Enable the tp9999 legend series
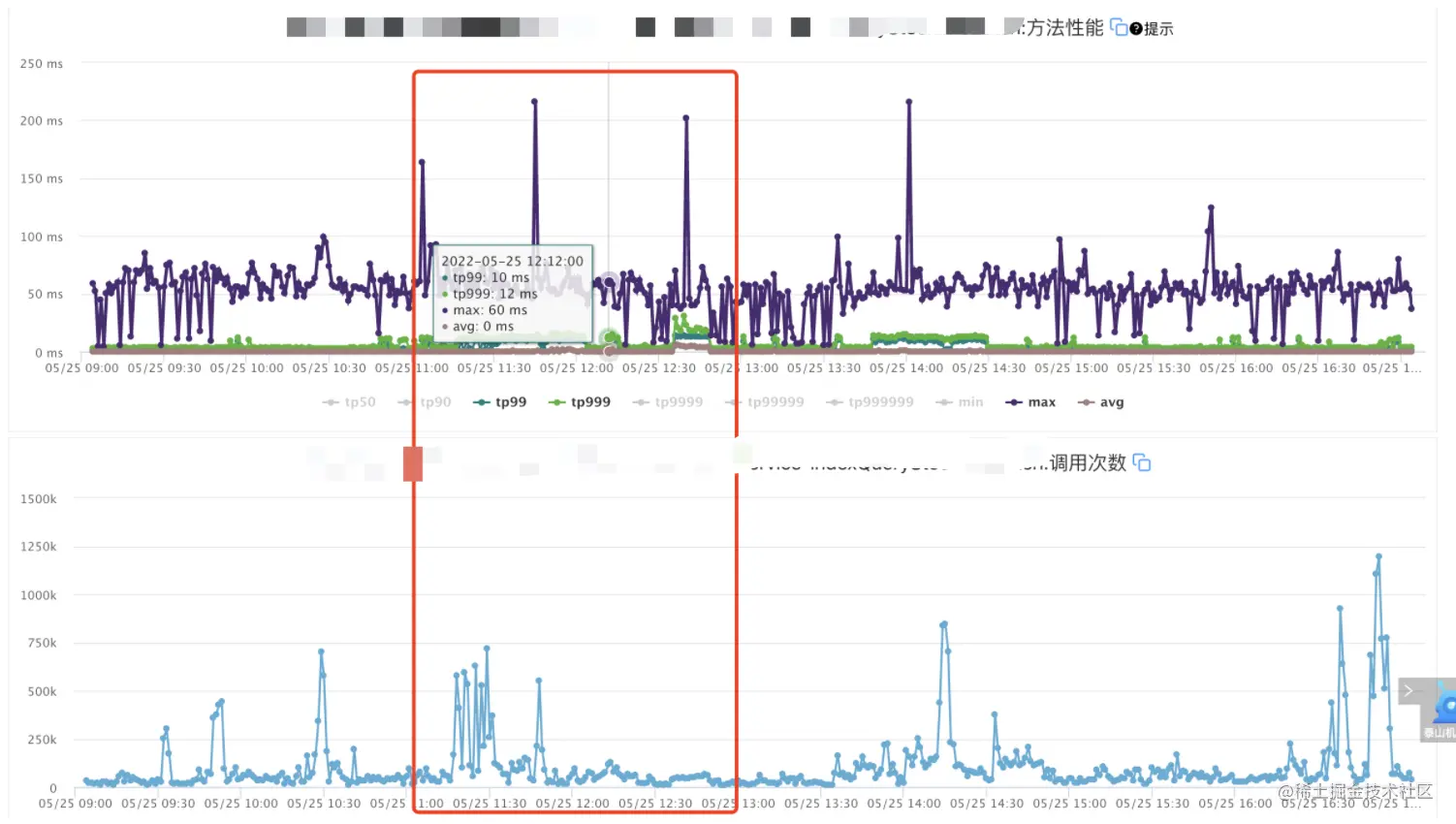This screenshot has height=824, width=1456. pyautogui.click(x=668, y=401)
